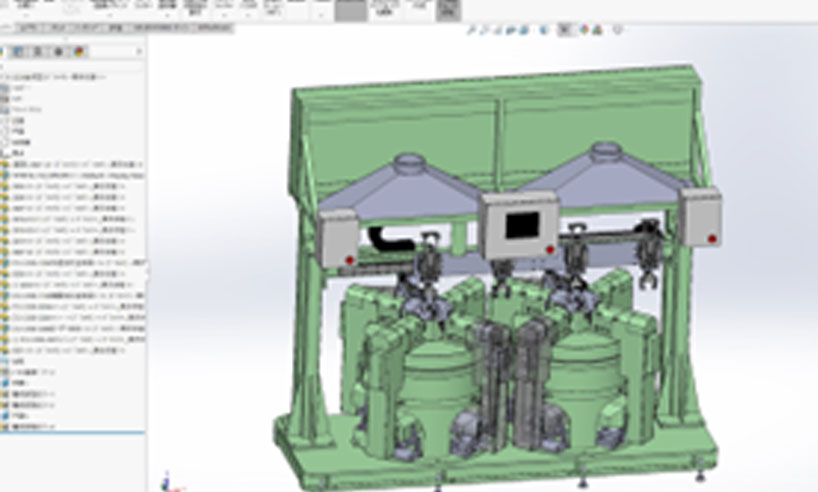Screen dimensions: 818x492
Task: Click the black touchscreen panel on the model
Action: click(x=519, y=226)
